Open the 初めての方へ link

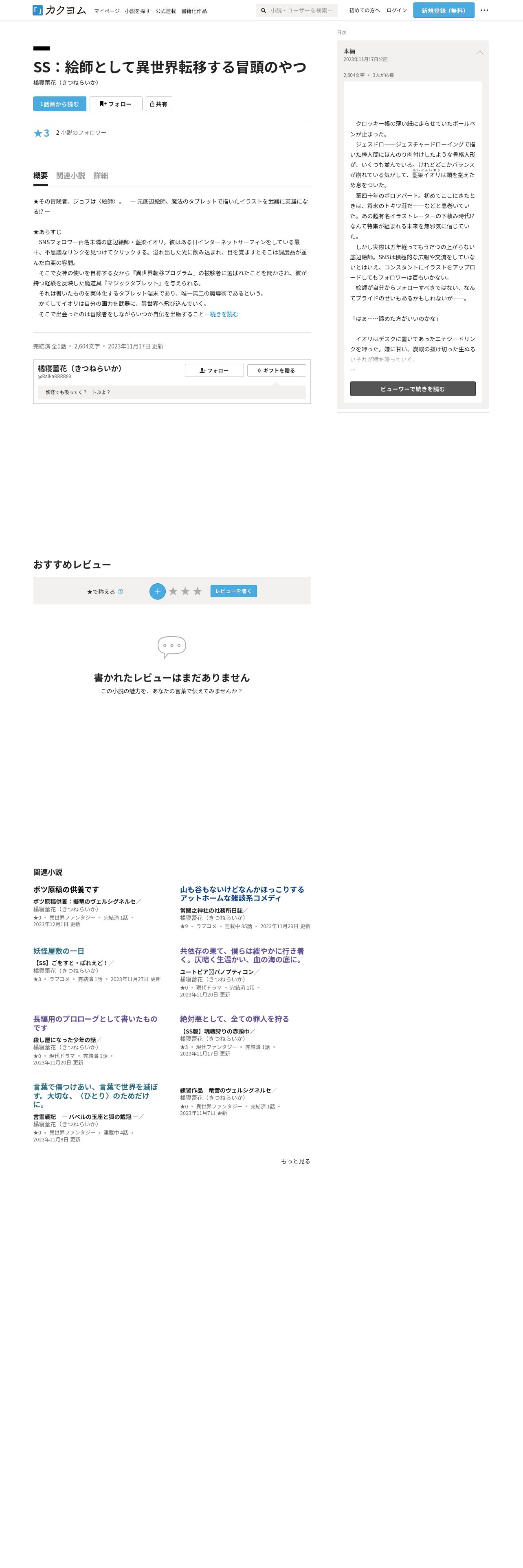point(364,10)
